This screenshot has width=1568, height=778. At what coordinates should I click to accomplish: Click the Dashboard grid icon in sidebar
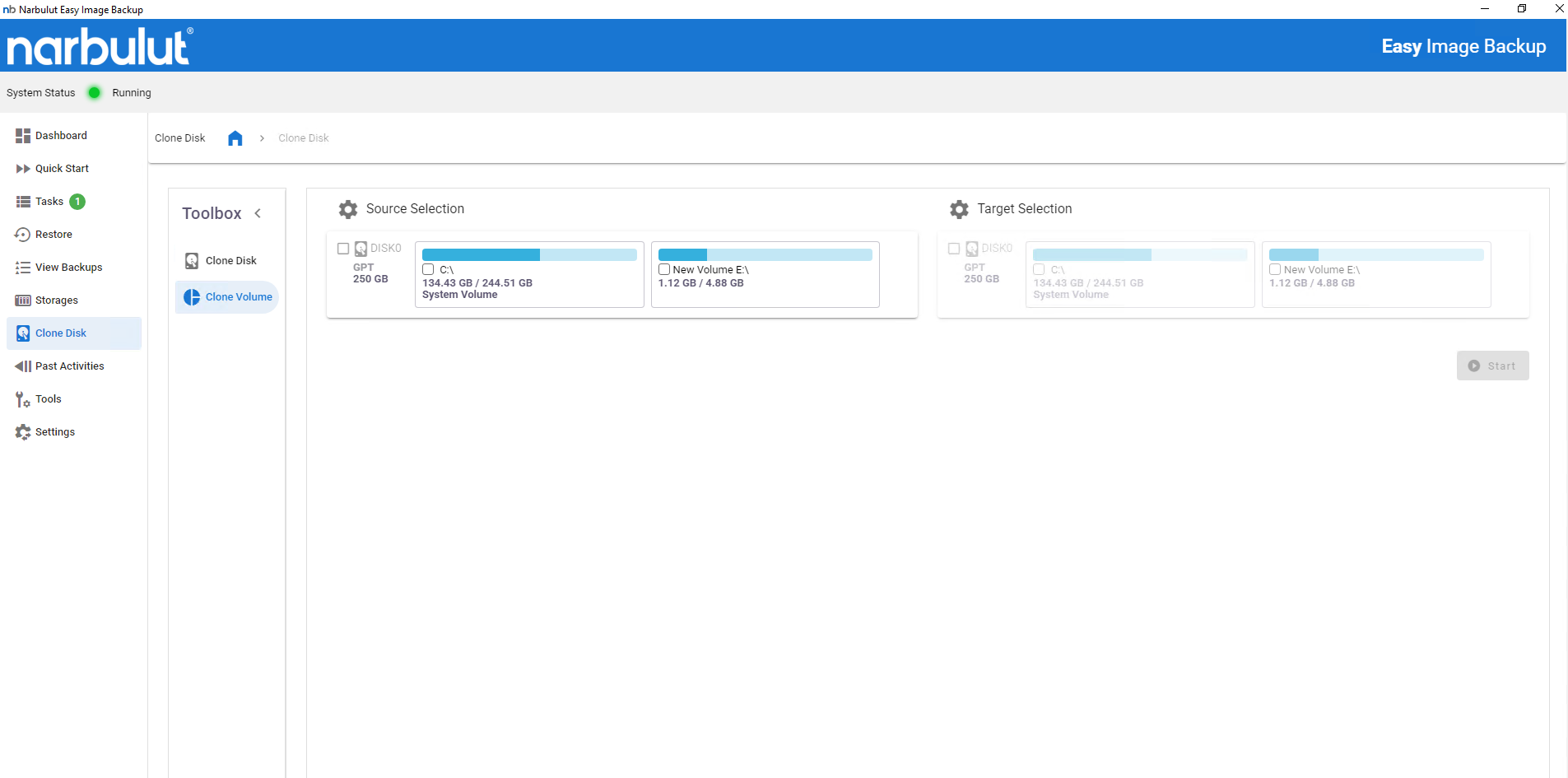(23, 136)
